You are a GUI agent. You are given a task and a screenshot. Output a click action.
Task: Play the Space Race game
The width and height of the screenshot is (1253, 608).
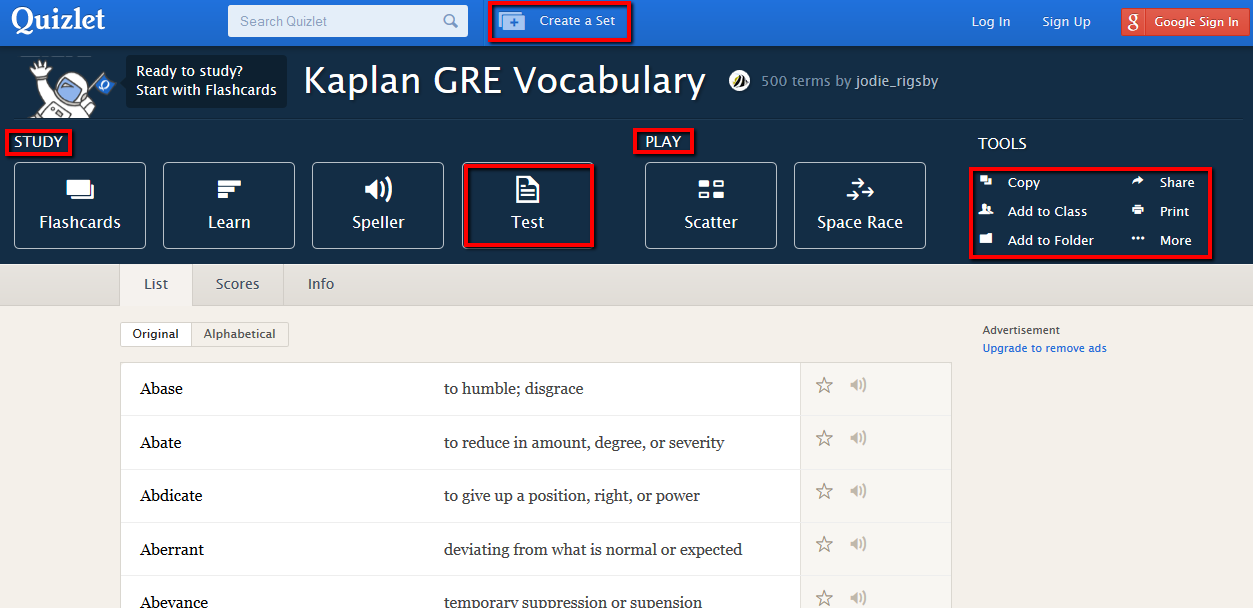coord(860,205)
